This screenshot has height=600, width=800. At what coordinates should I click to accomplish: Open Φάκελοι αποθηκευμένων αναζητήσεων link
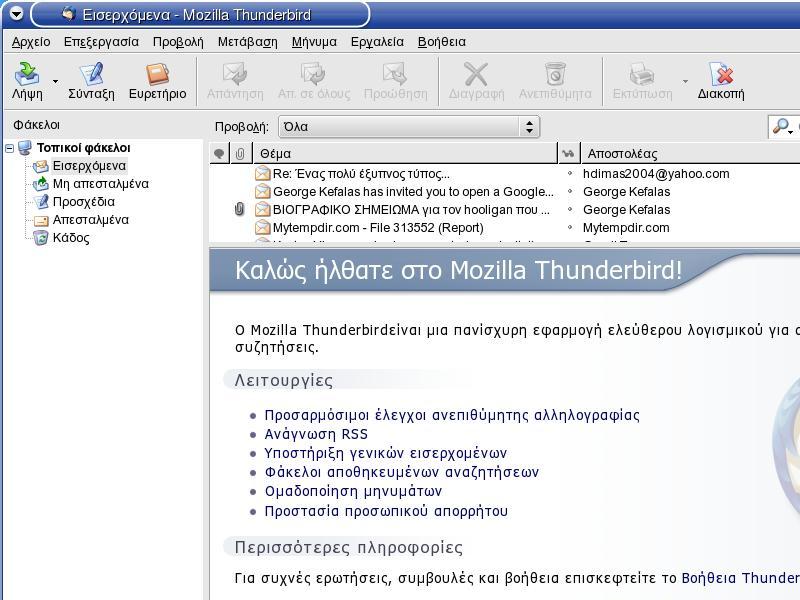coord(402,472)
